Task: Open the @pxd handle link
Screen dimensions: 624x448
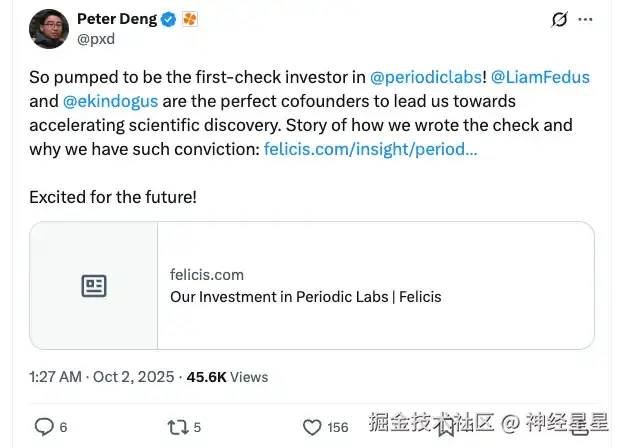Action: pos(96,39)
